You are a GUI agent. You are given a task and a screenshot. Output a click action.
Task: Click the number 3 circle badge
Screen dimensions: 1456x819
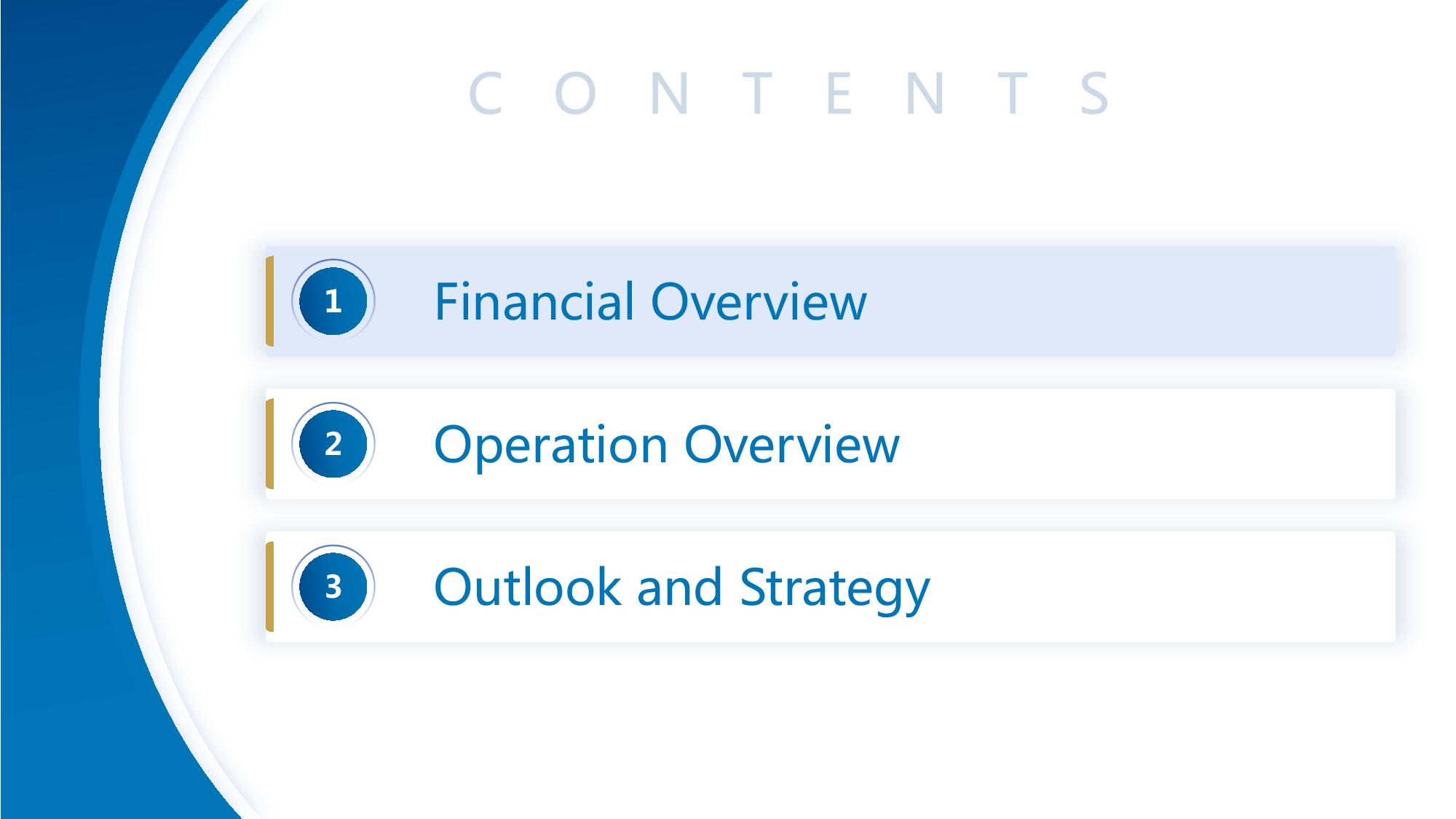pos(333,586)
